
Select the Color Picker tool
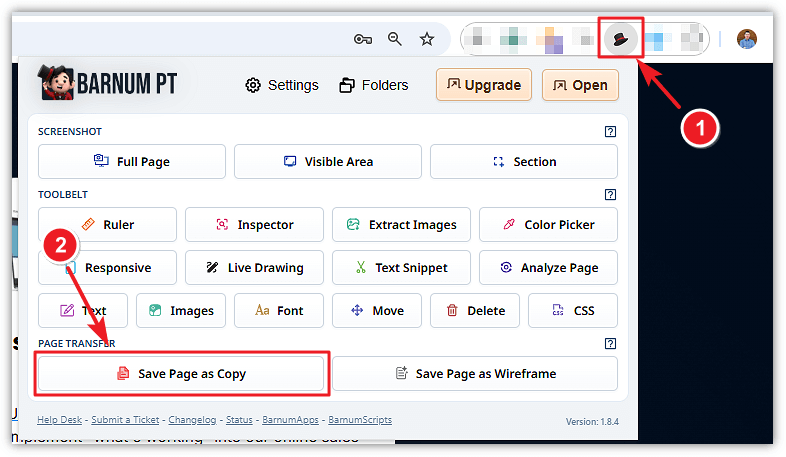point(548,224)
